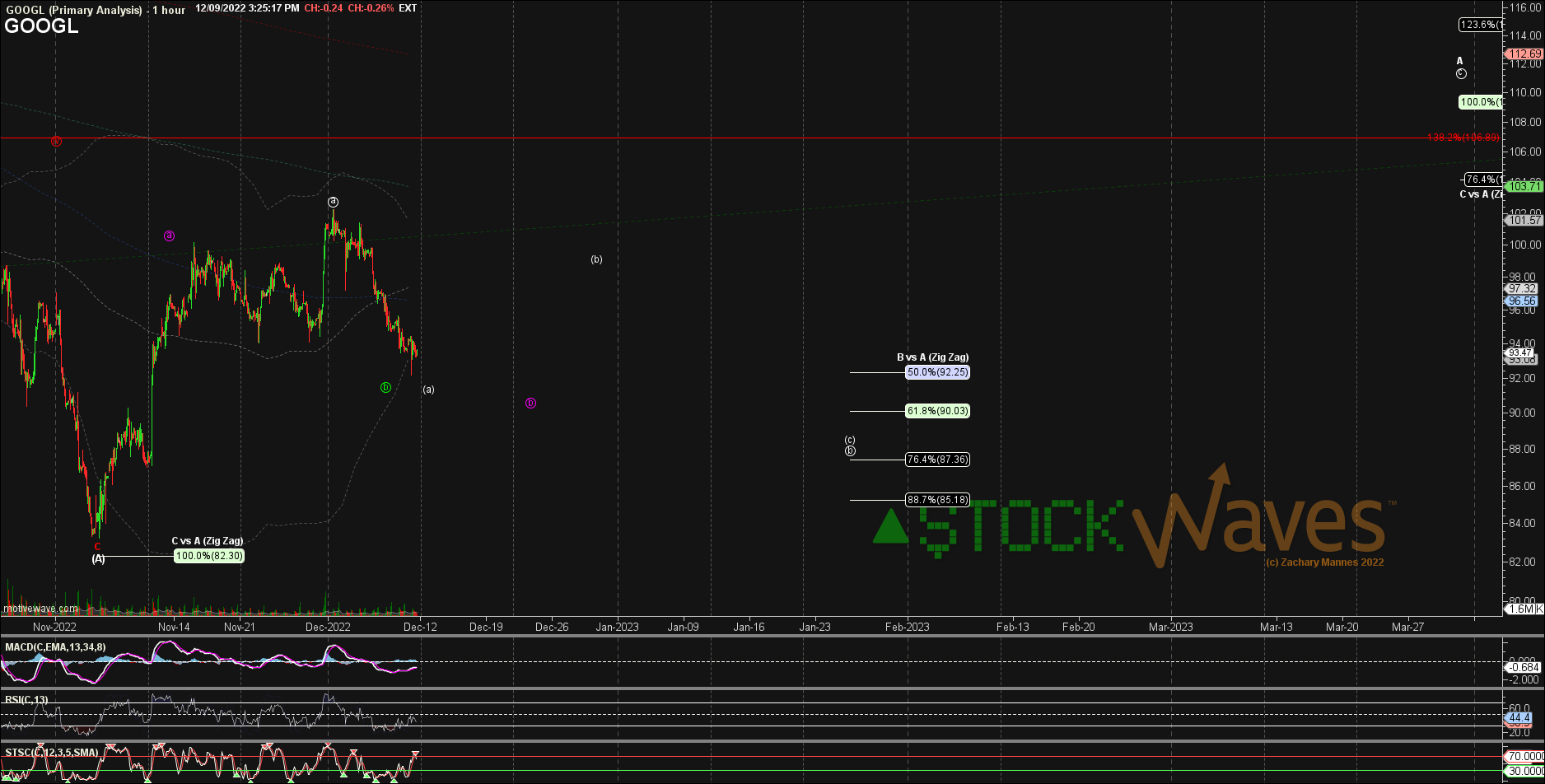Click the large GOOGL symbol label
Image resolution: width=1545 pixels, height=784 pixels.
(x=41, y=26)
